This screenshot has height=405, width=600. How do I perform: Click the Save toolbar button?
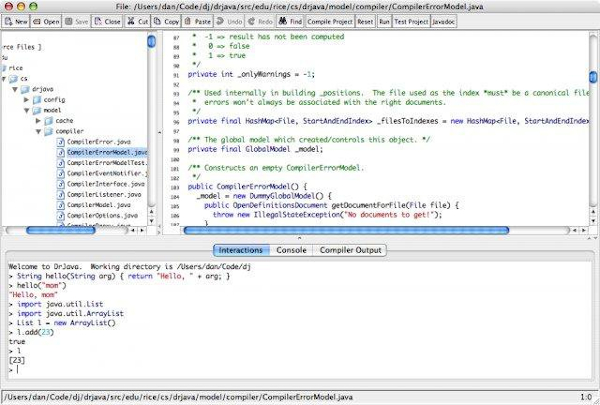(76, 21)
